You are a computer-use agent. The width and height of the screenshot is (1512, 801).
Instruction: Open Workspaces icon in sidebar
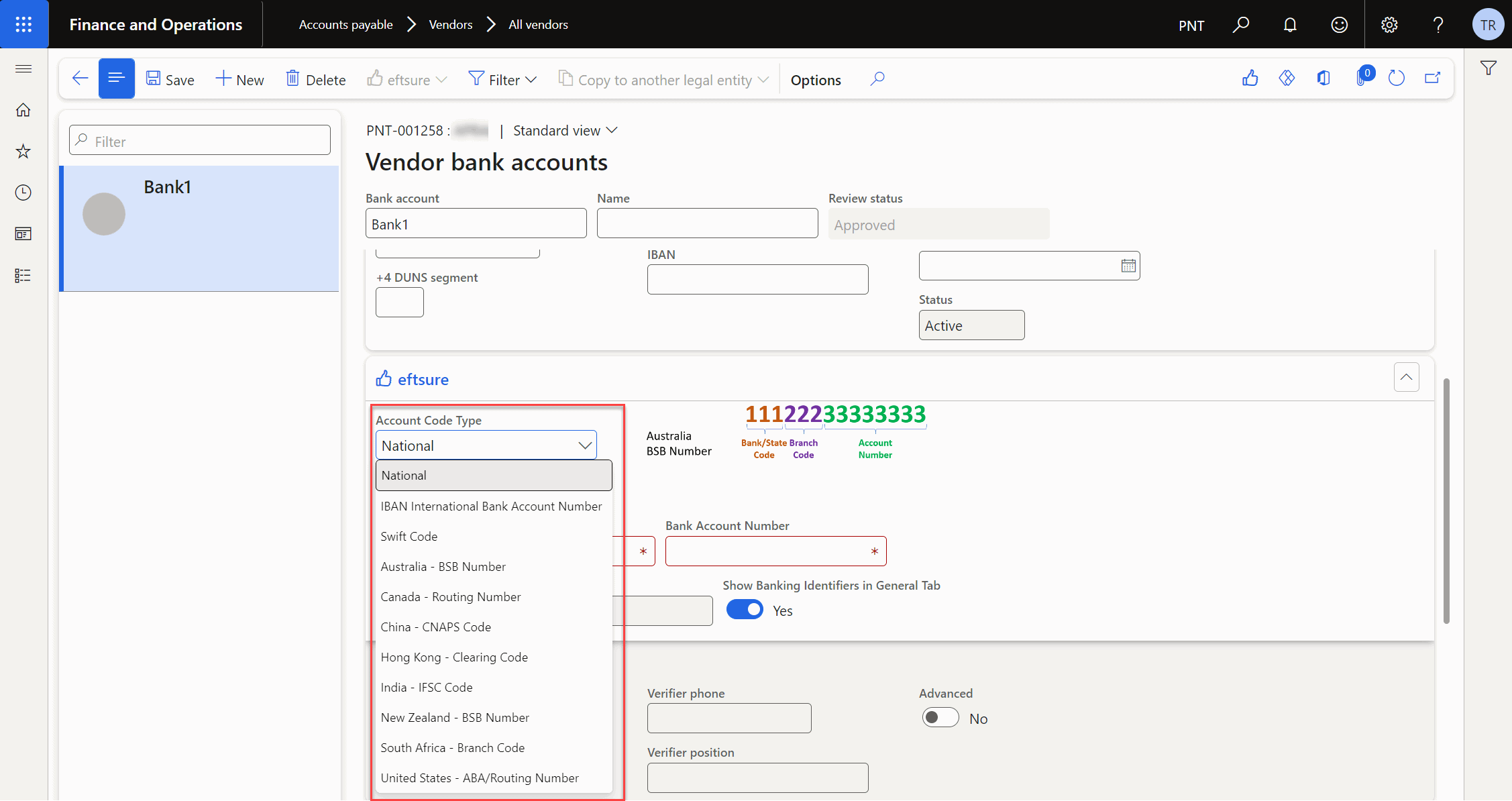tap(23, 234)
